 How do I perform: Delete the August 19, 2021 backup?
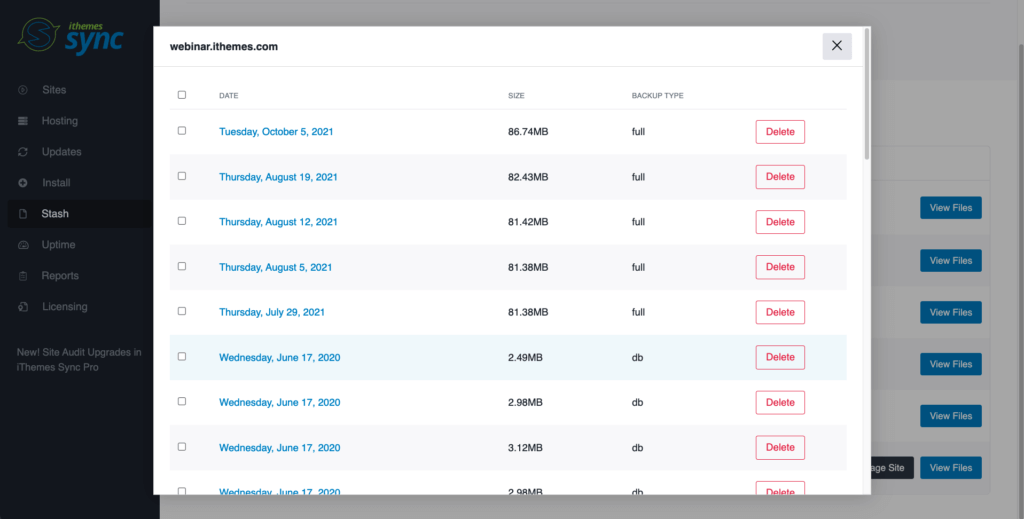[x=780, y=177]
